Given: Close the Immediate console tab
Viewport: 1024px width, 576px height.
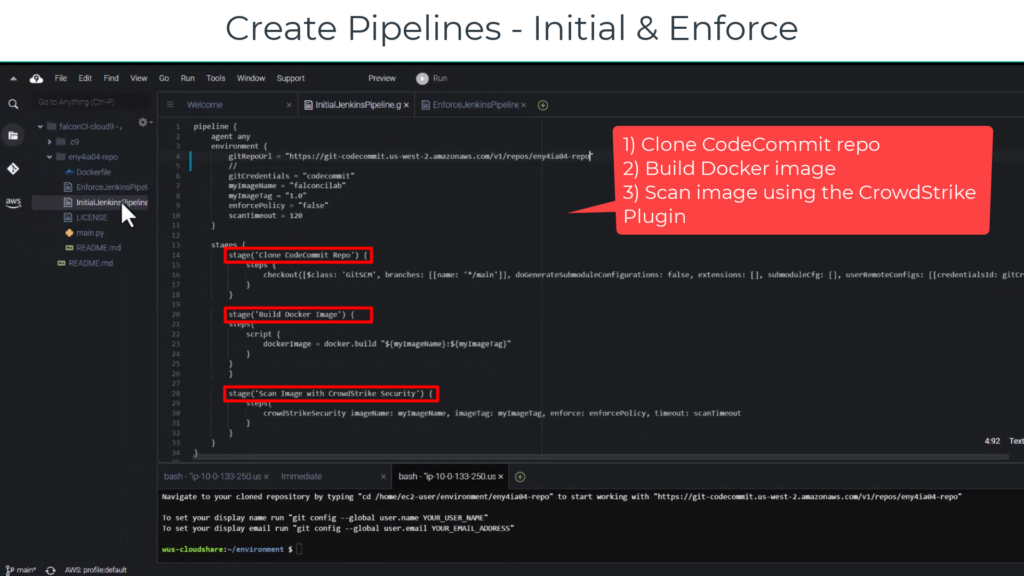Looking at the screenshot, I should pyautogui.click(x=383, y=477).
